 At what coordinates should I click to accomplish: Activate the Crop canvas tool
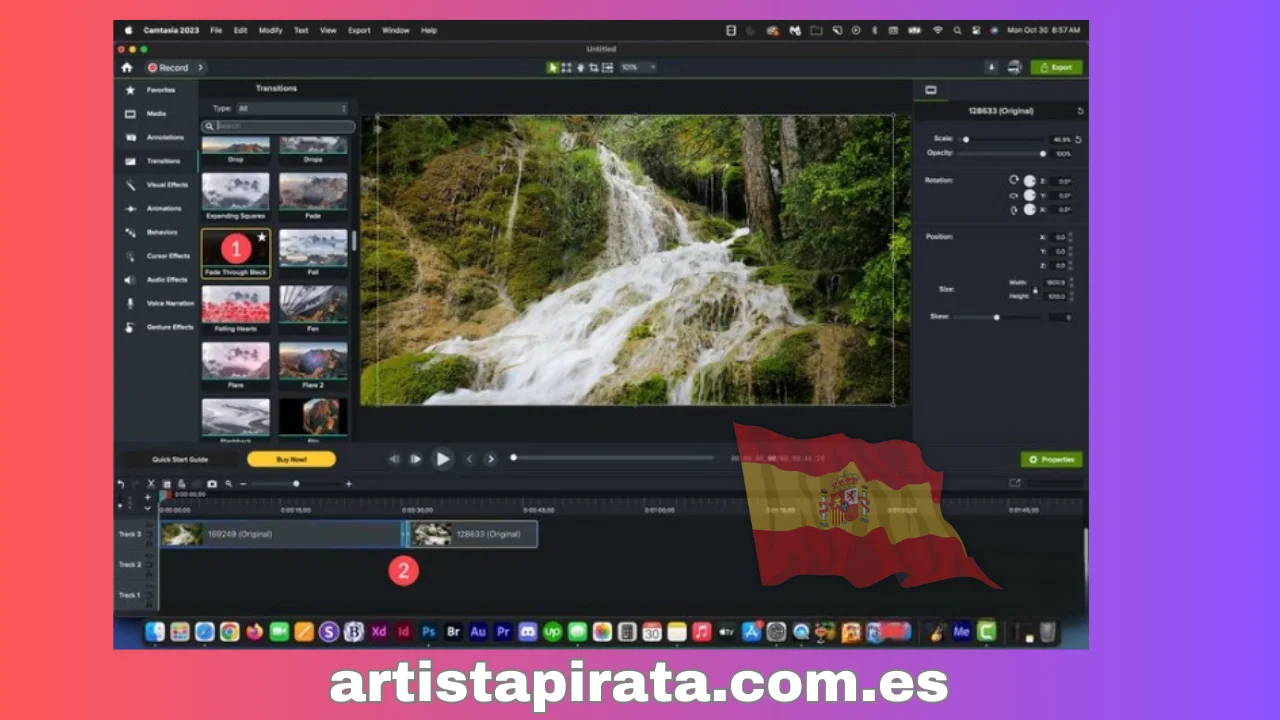click(594, 67)
